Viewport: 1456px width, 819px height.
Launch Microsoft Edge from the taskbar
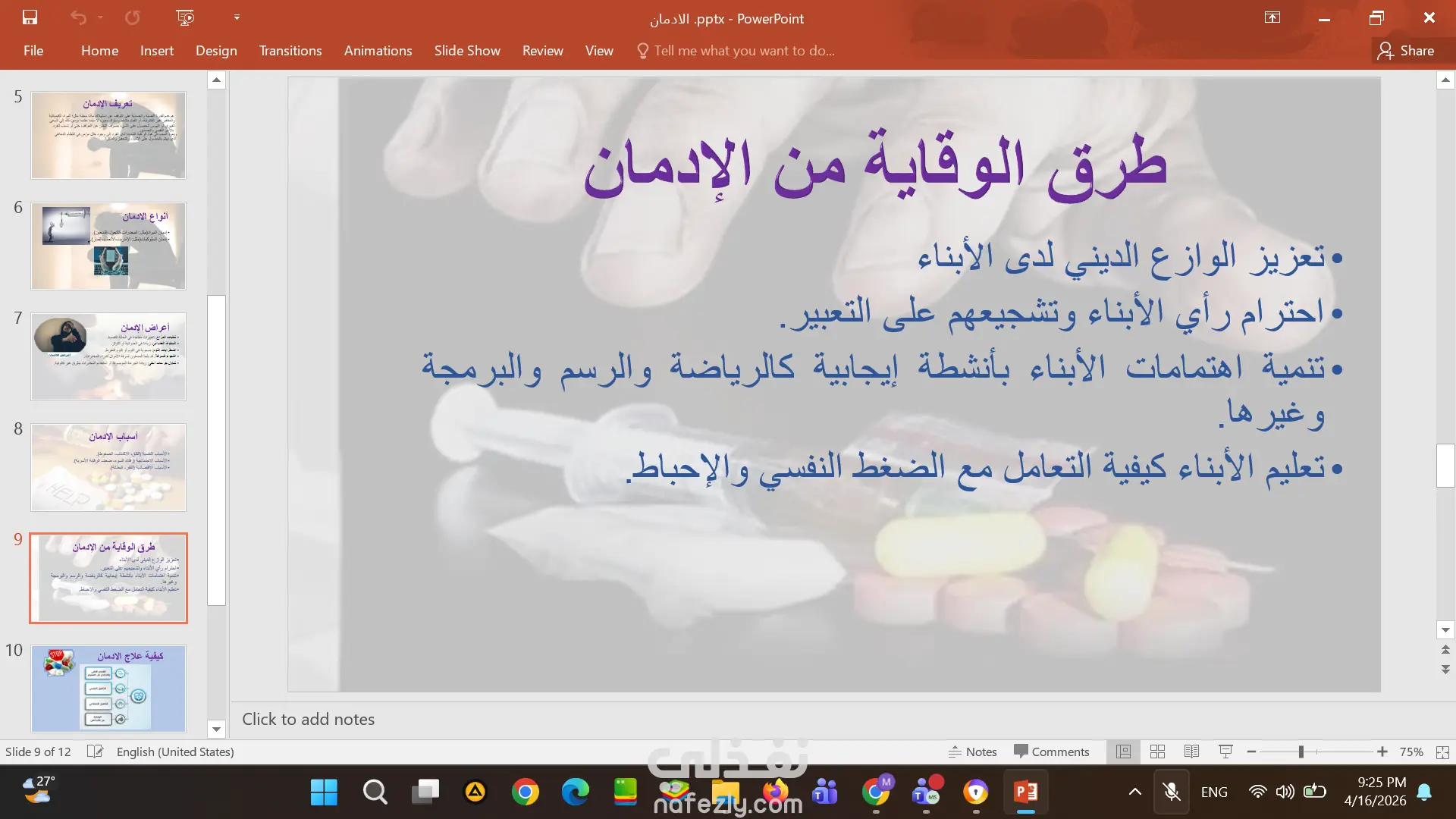(576, 792)
